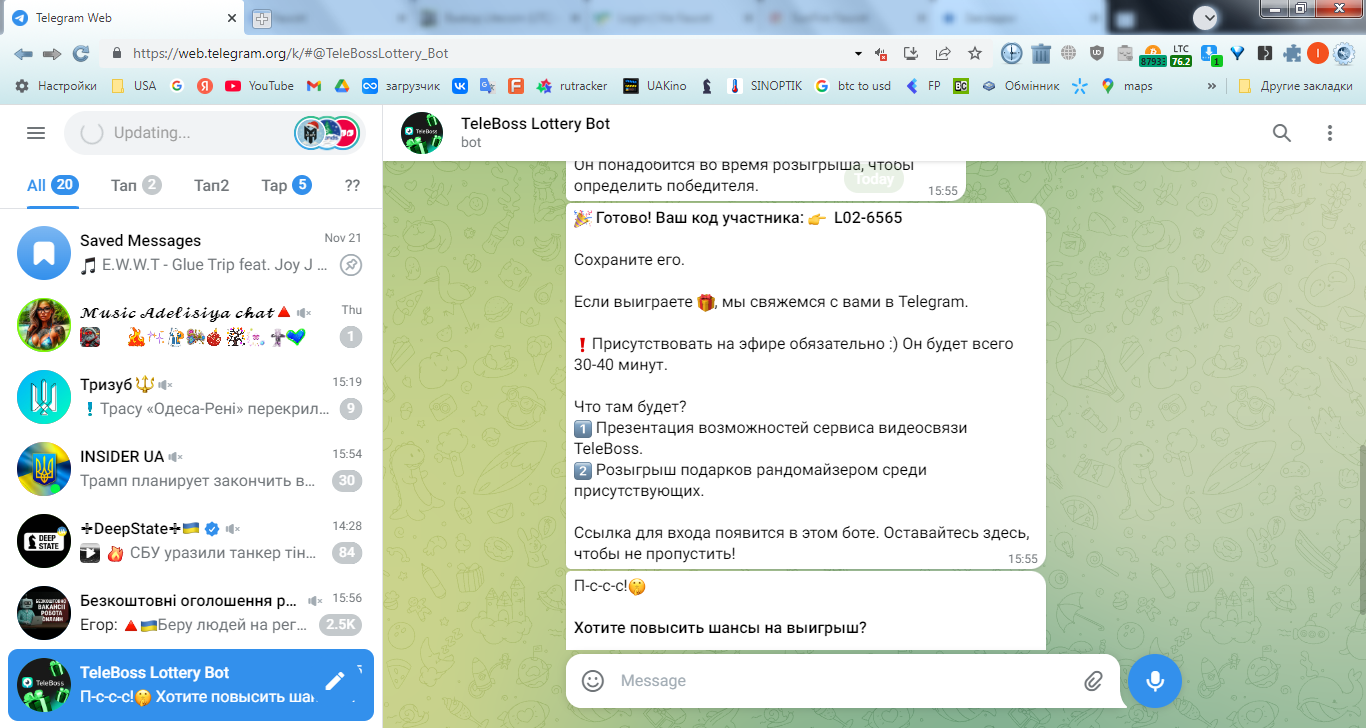Viewport: 1366px width, 728px height.
Task: Open the chat's three-dot more options menu
Action: click(x=1330, y=133)
